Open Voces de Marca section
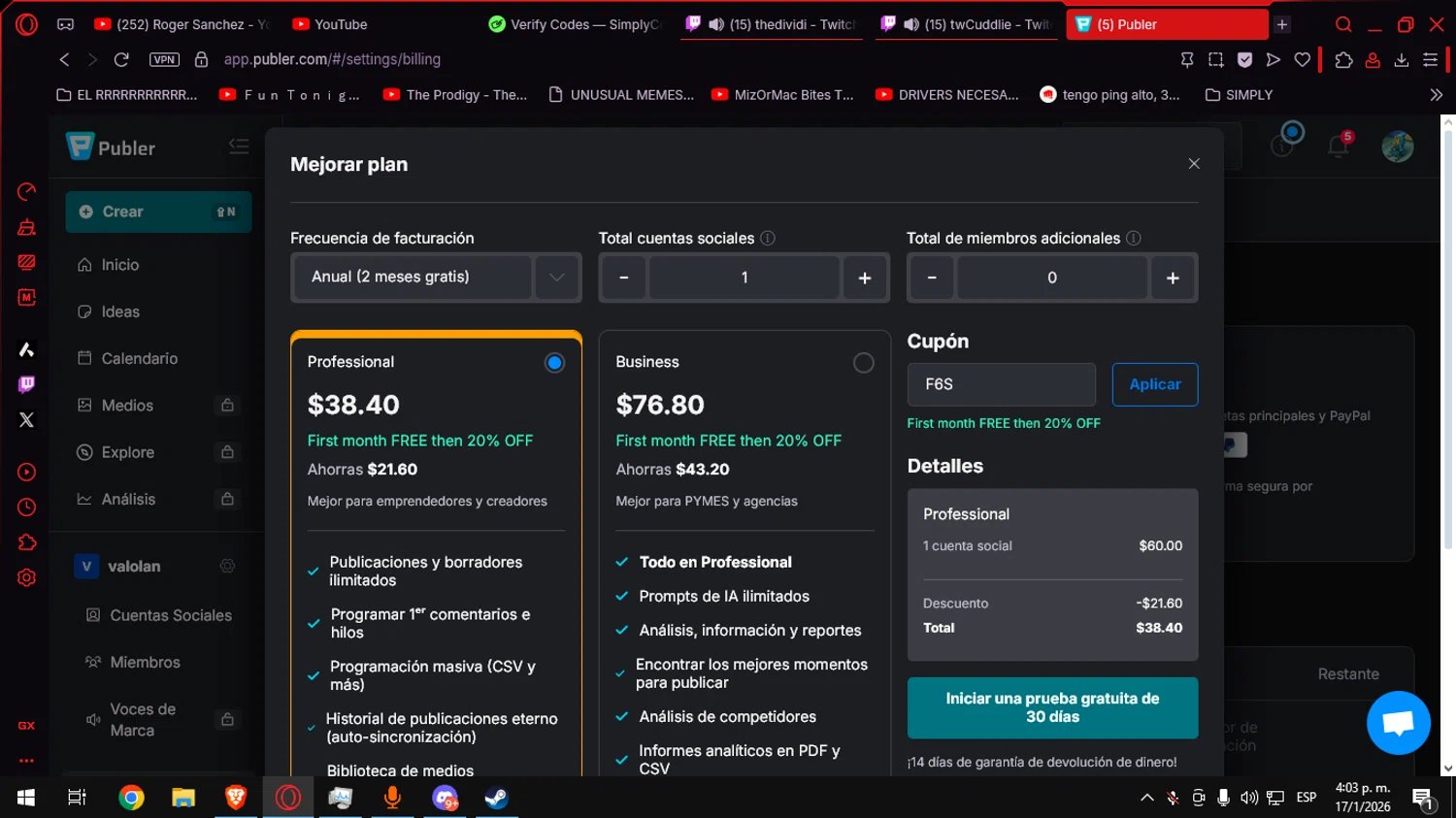Image resolution: width=1456 pixels, height=818 pixels. [x=142, y=719]
